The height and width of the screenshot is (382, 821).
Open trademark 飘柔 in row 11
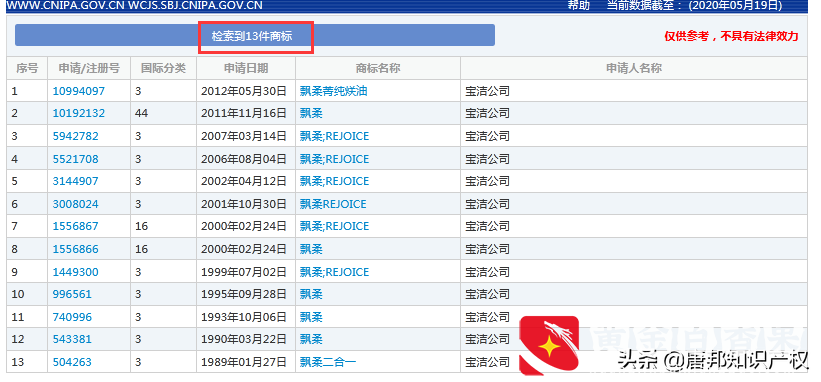pos(311,317)
